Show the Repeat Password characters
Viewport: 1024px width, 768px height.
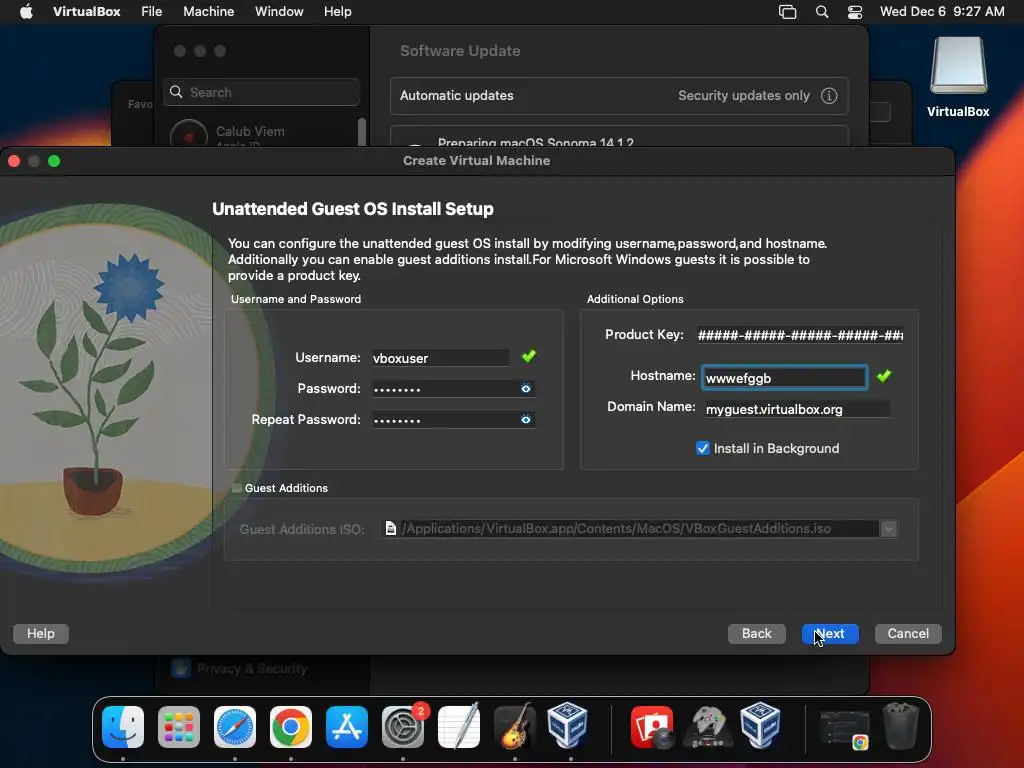click(x=526, y=419)
